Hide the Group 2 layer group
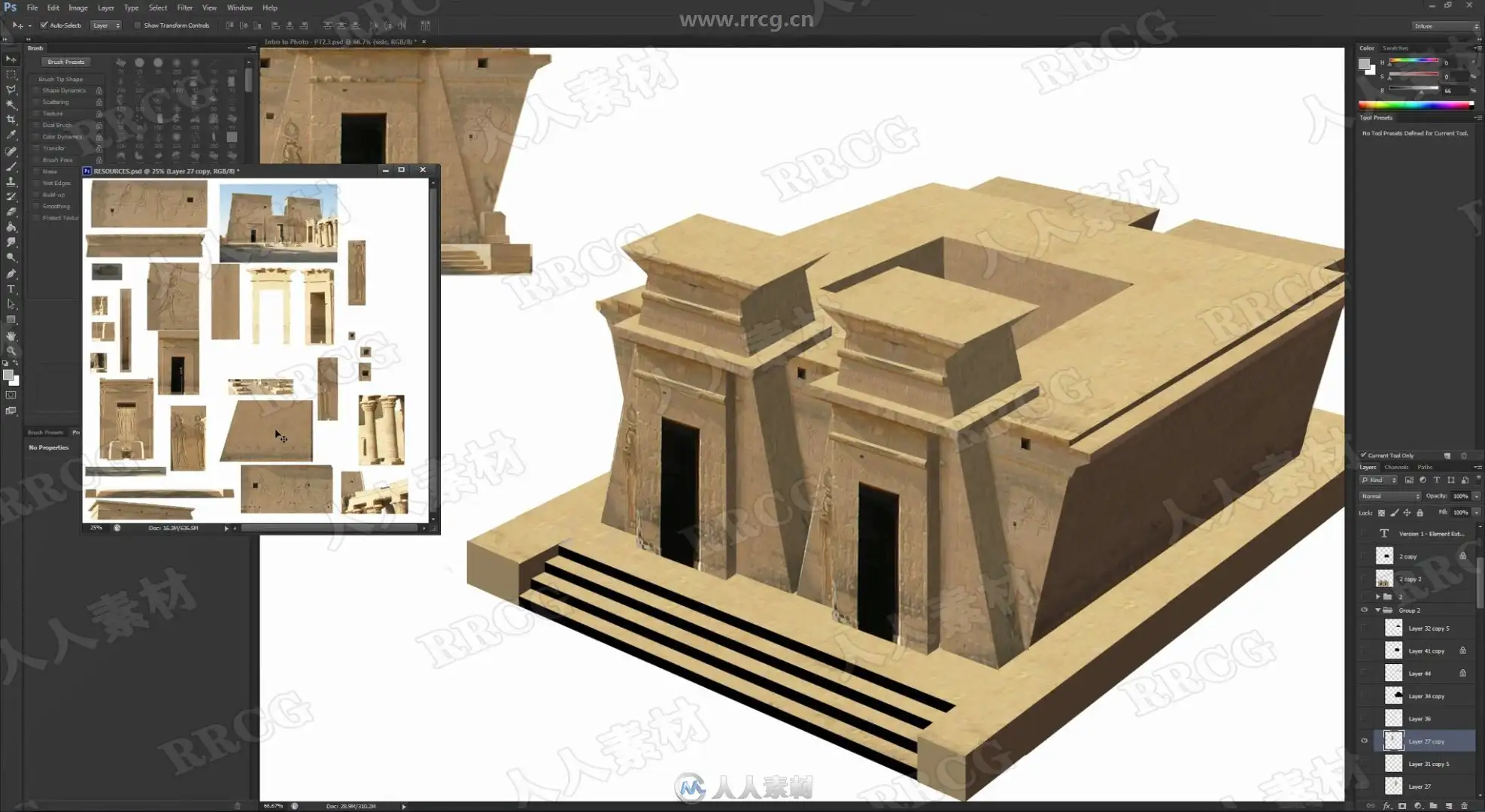This screenshot has height=812, width=1485. pos(1364,611)
